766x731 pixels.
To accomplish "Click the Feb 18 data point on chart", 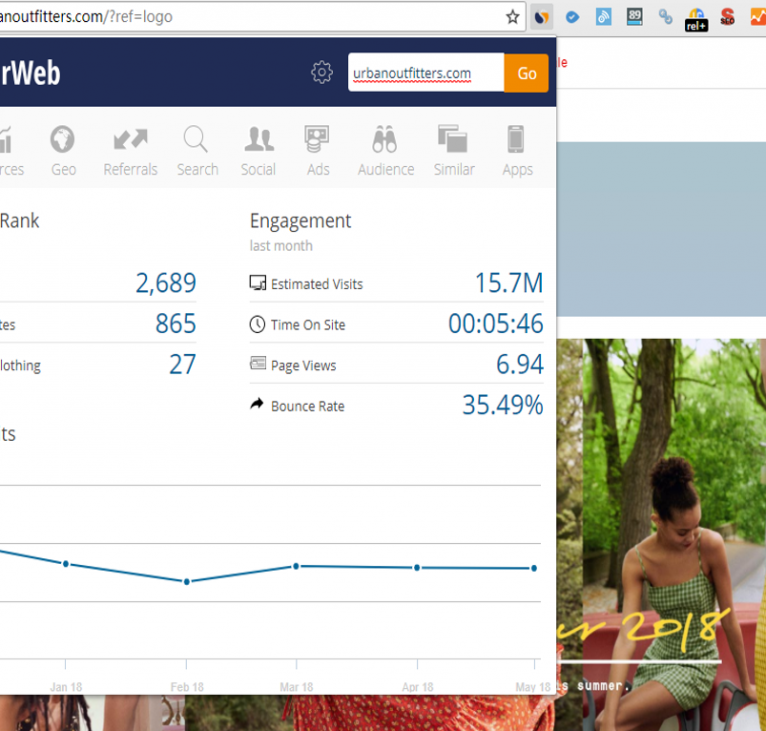I will (x=186, y=581).
